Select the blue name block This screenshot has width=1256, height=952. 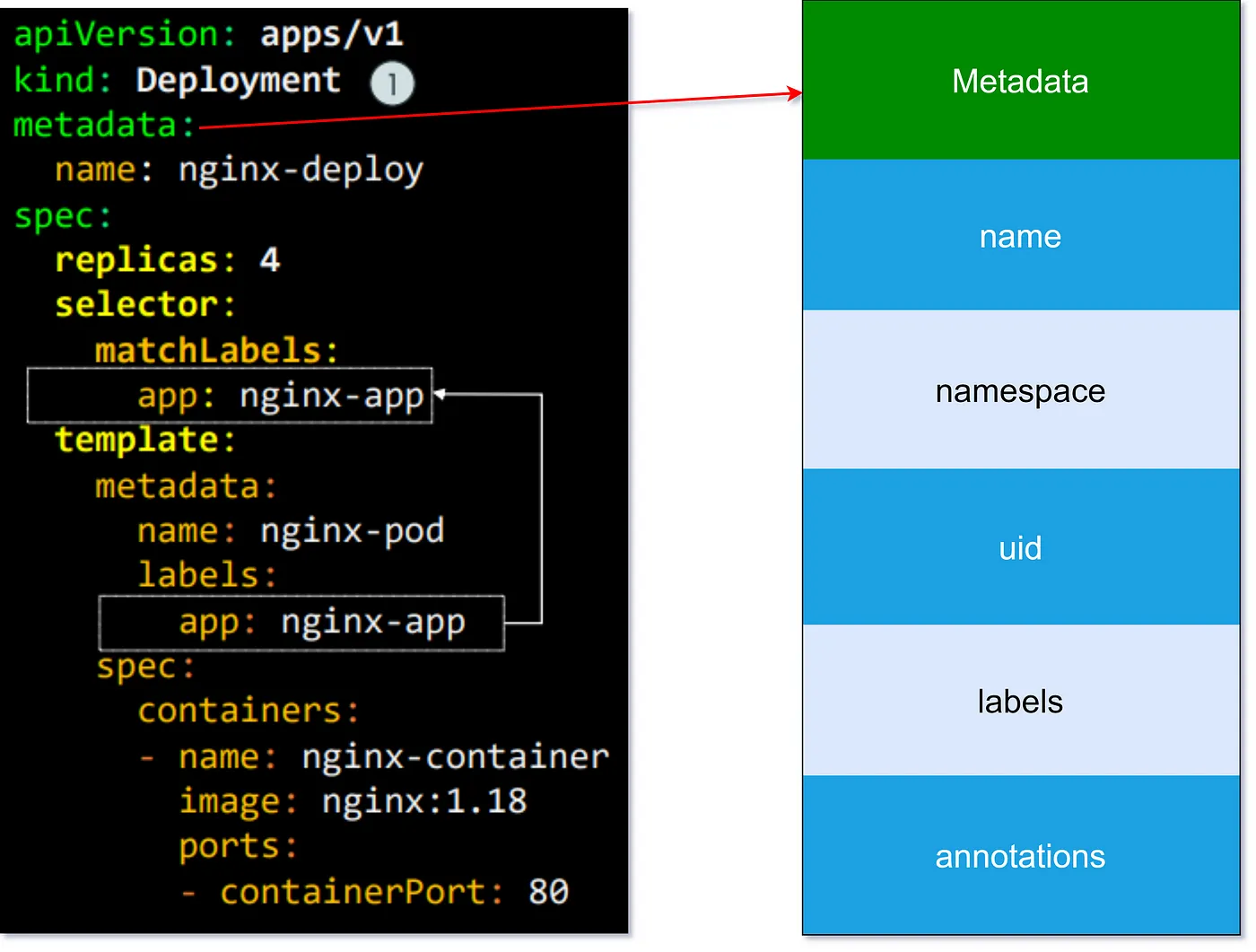tap(1020, 236)
